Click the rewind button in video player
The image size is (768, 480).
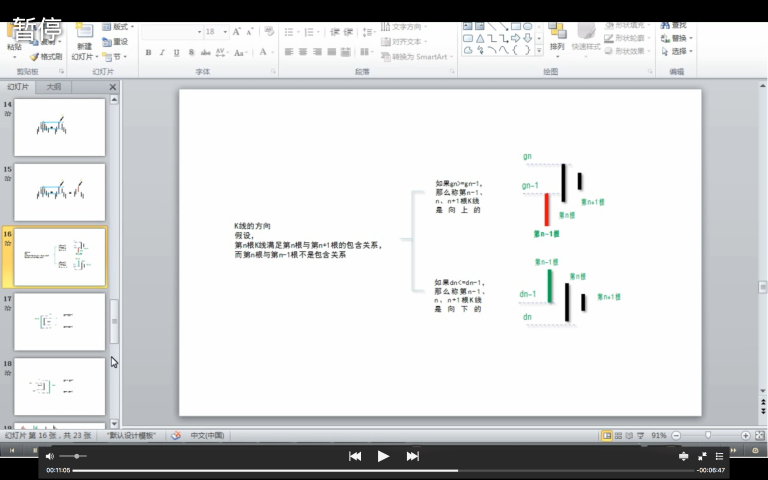click(354, 456)
